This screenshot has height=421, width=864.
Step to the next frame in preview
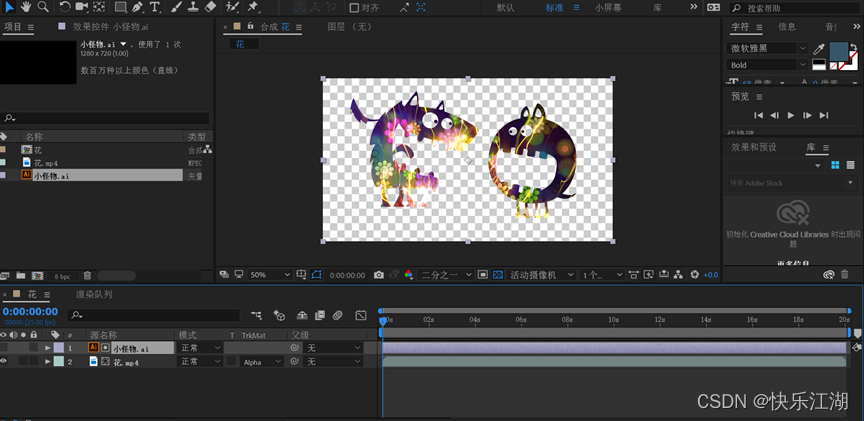(807, 115)
